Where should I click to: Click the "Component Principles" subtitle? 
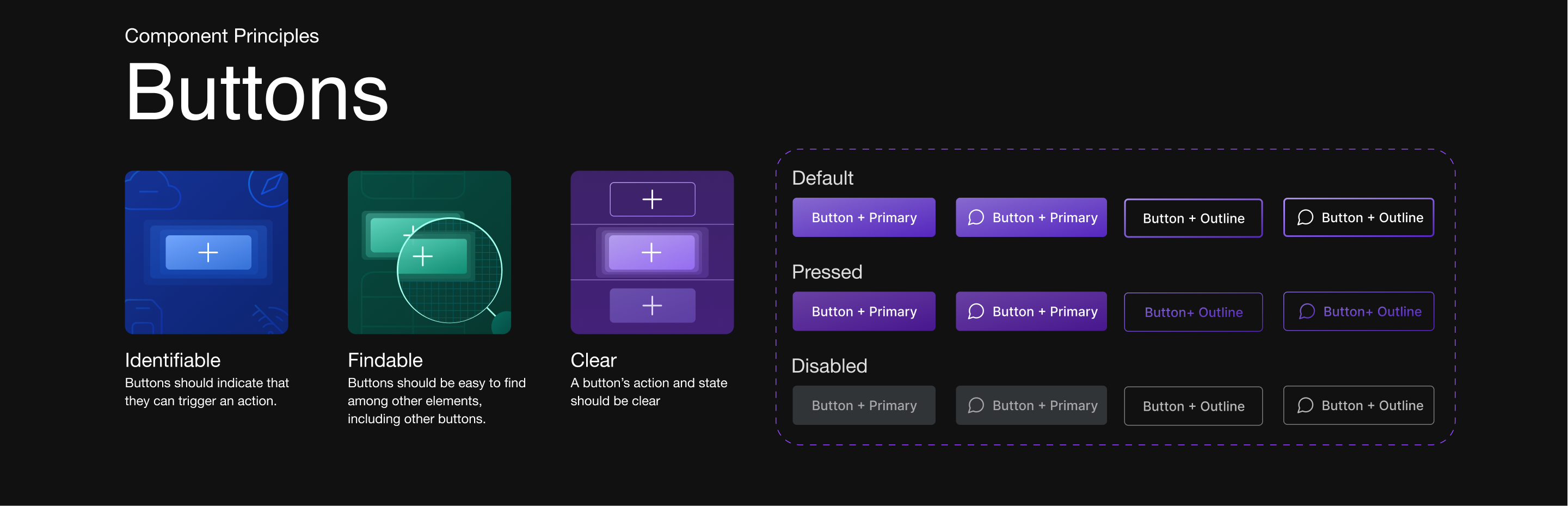[x=222, y=36]
